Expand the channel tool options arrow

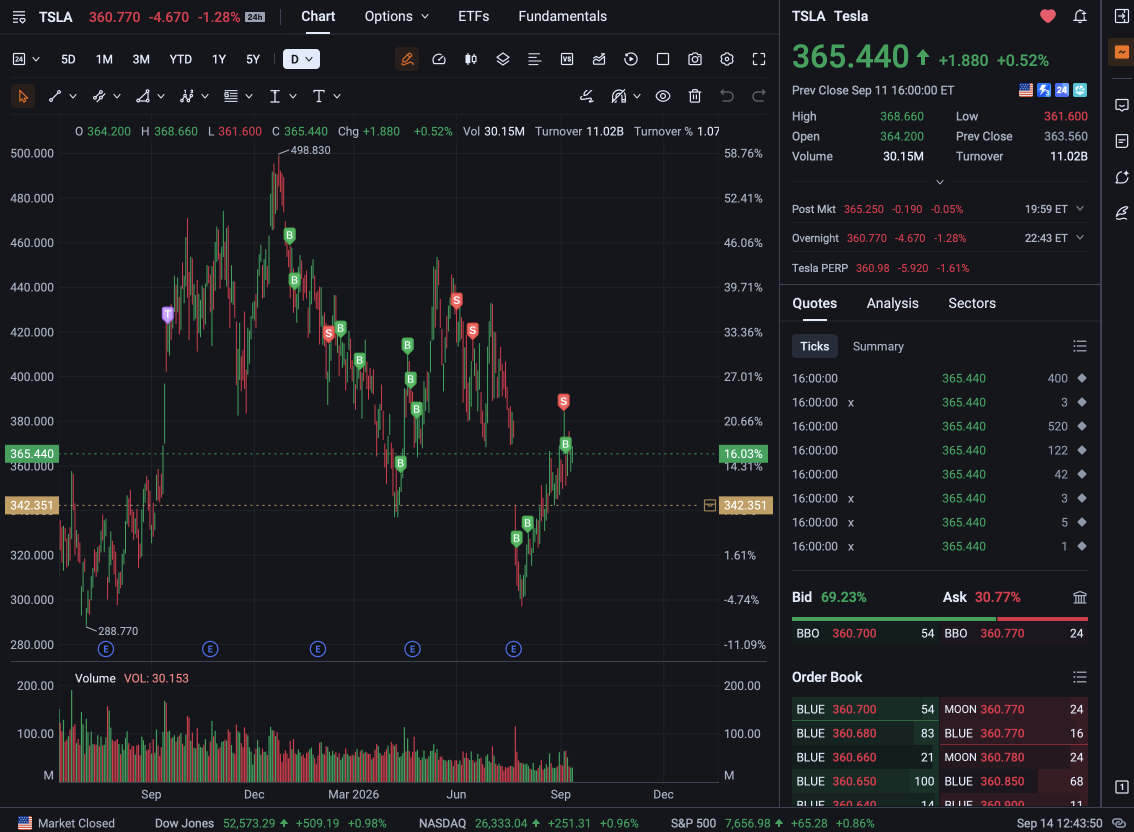pyautogui.click(x=117, y=96)
